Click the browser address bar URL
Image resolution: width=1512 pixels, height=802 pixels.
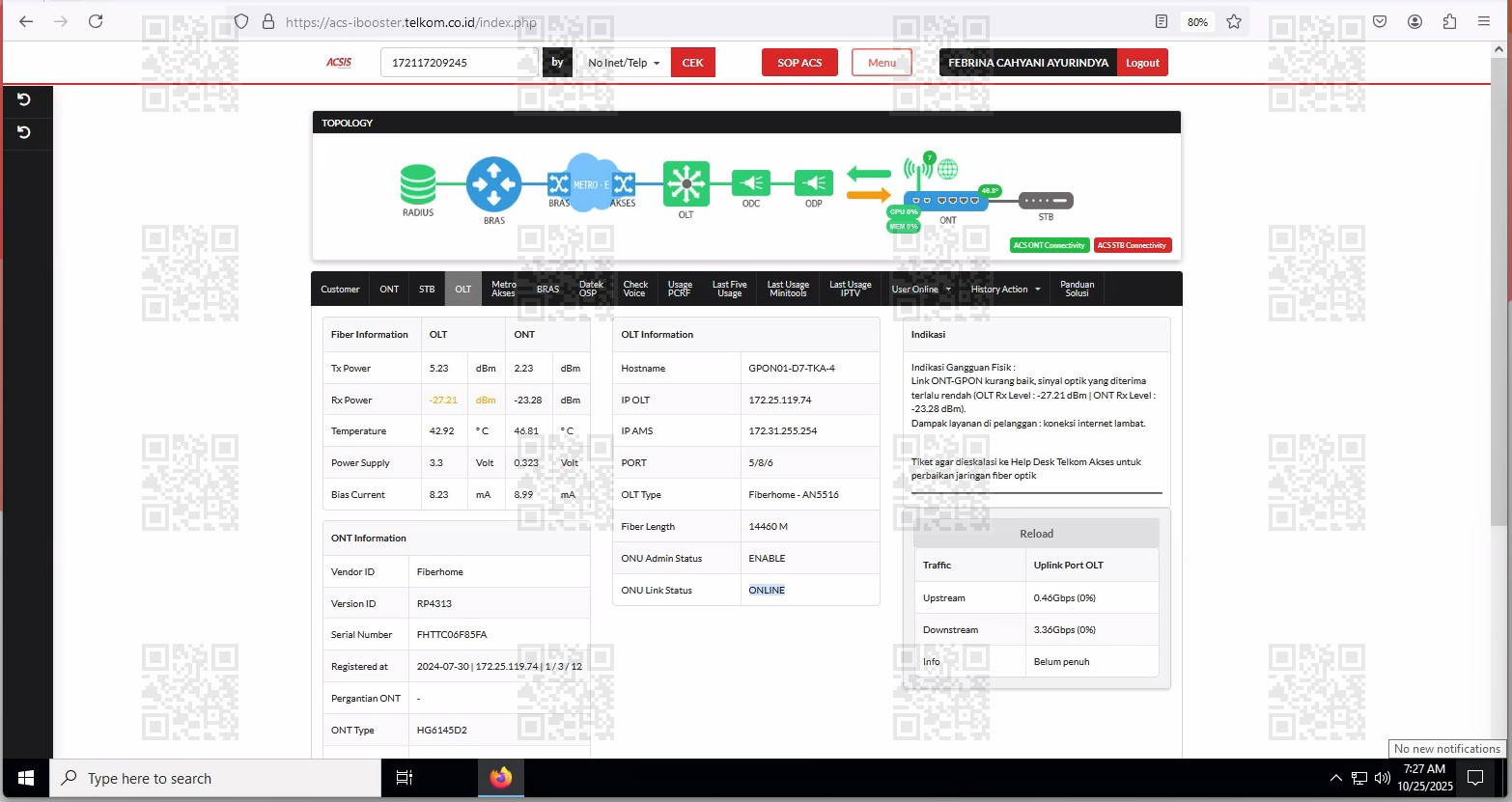click(411, 22)
